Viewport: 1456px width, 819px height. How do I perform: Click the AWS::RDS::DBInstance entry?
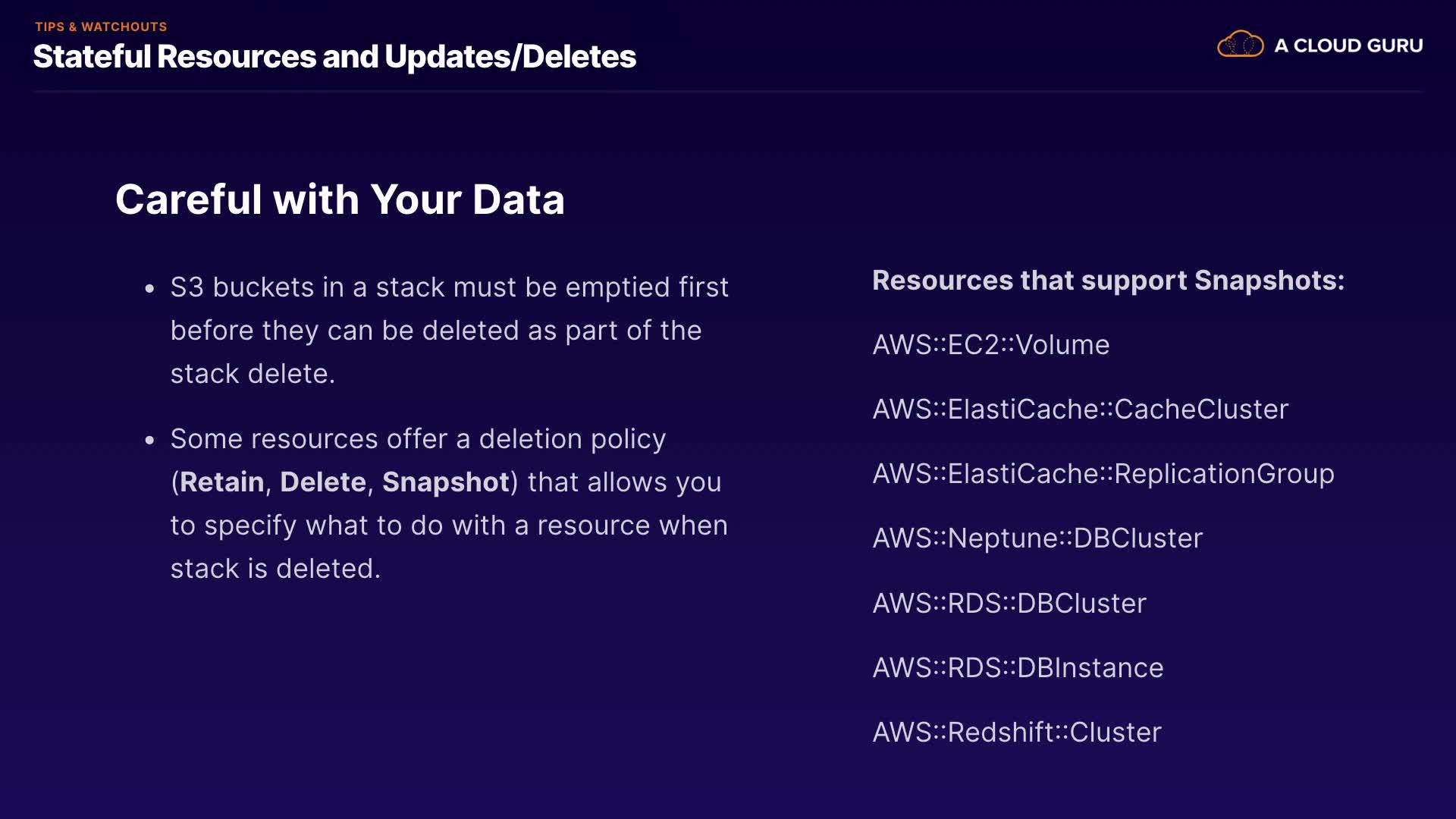pyautogui.click(x=1018, y=668)
